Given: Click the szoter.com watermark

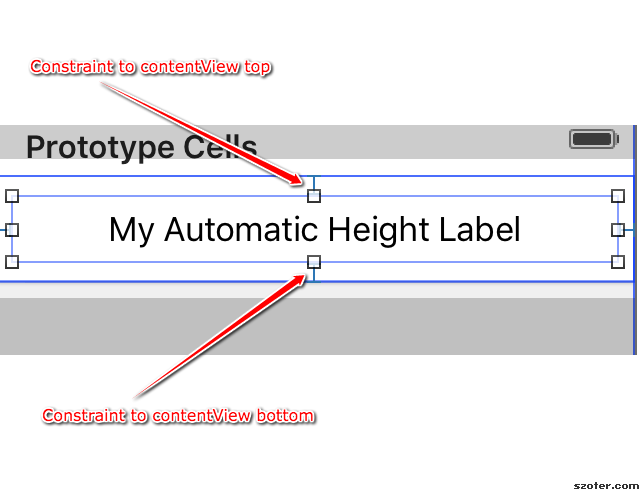Looking at the screenshot, I should click(x=607, y=486).
